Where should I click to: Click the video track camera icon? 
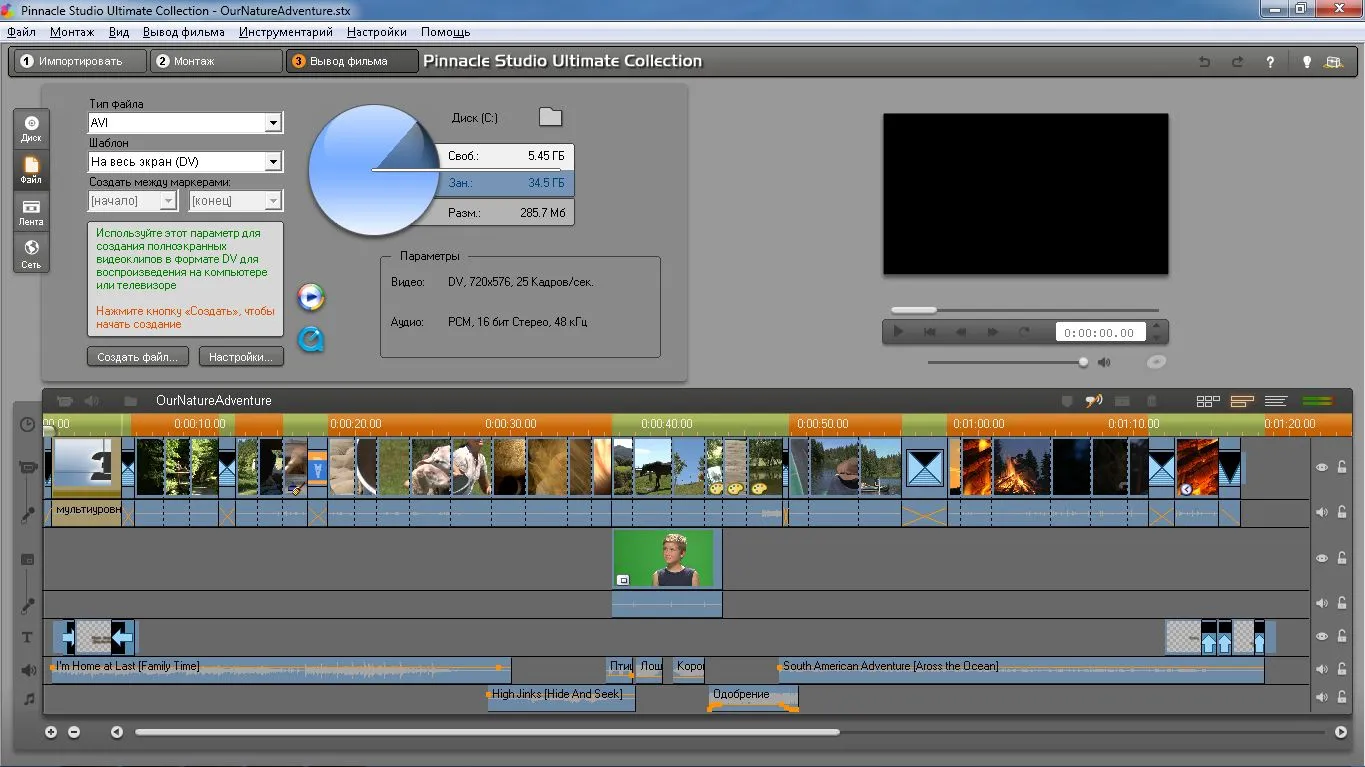tap(28, 468)
